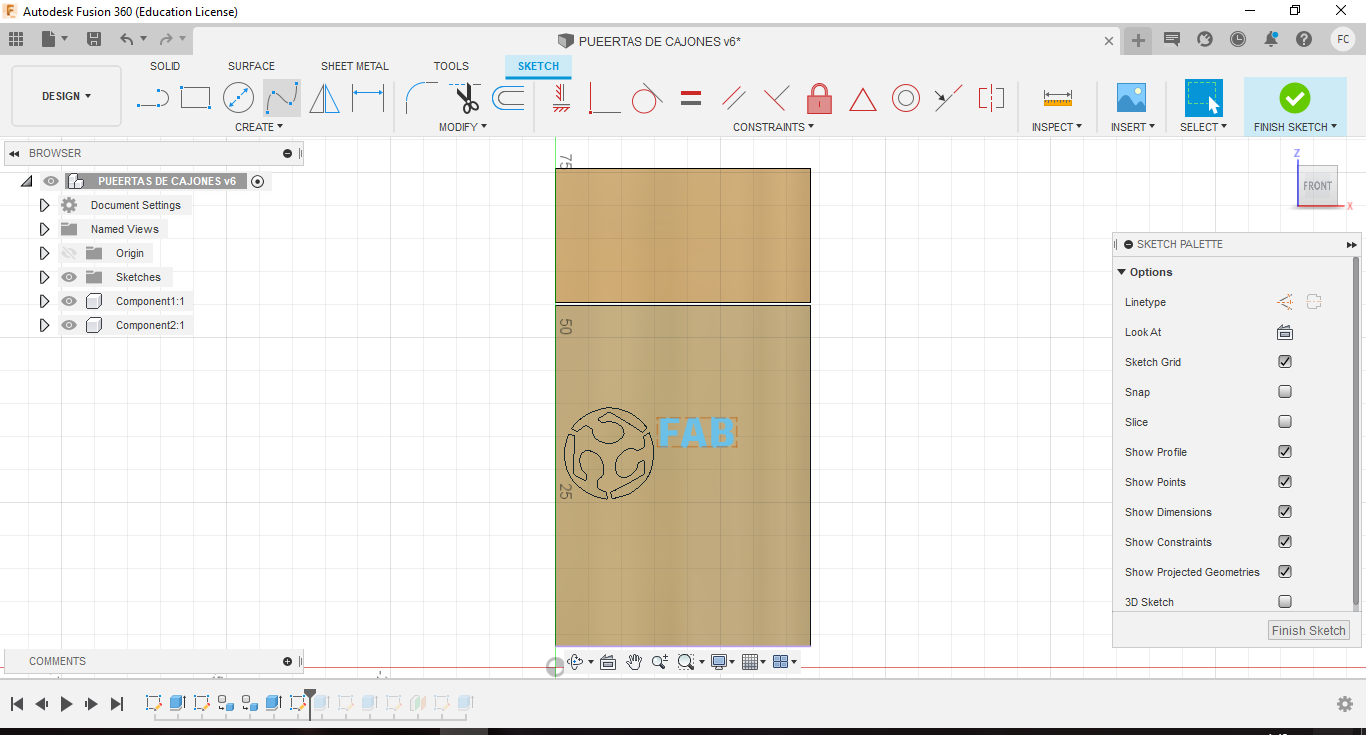The image size is (1366, 735).
Task: Select the Fillet tool in Modify
Action: tap(421, 98)
